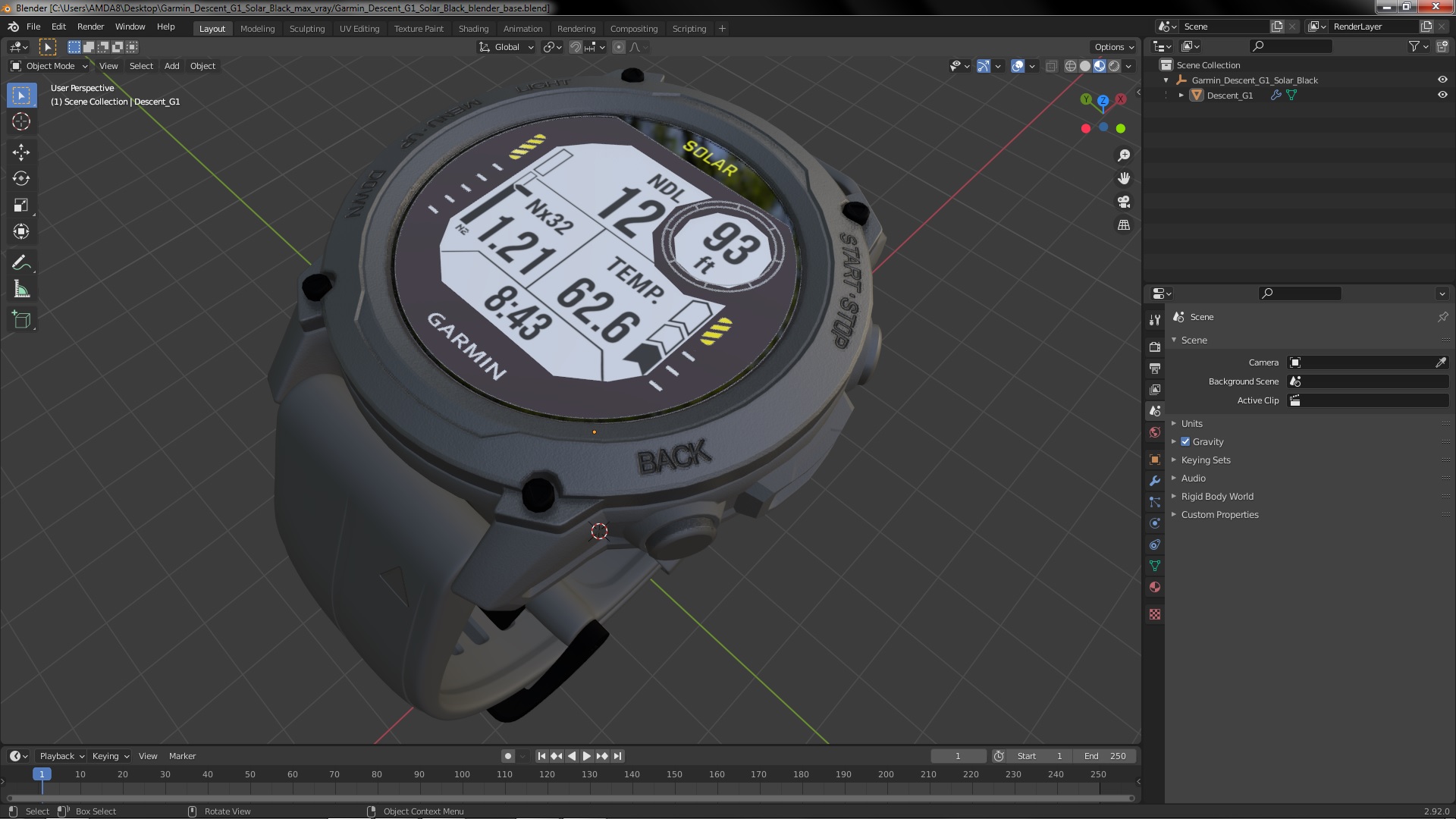Switch to Wireframe shading
The width and height of the screenshot is (1456, 819).
[x=1071, y=66]
